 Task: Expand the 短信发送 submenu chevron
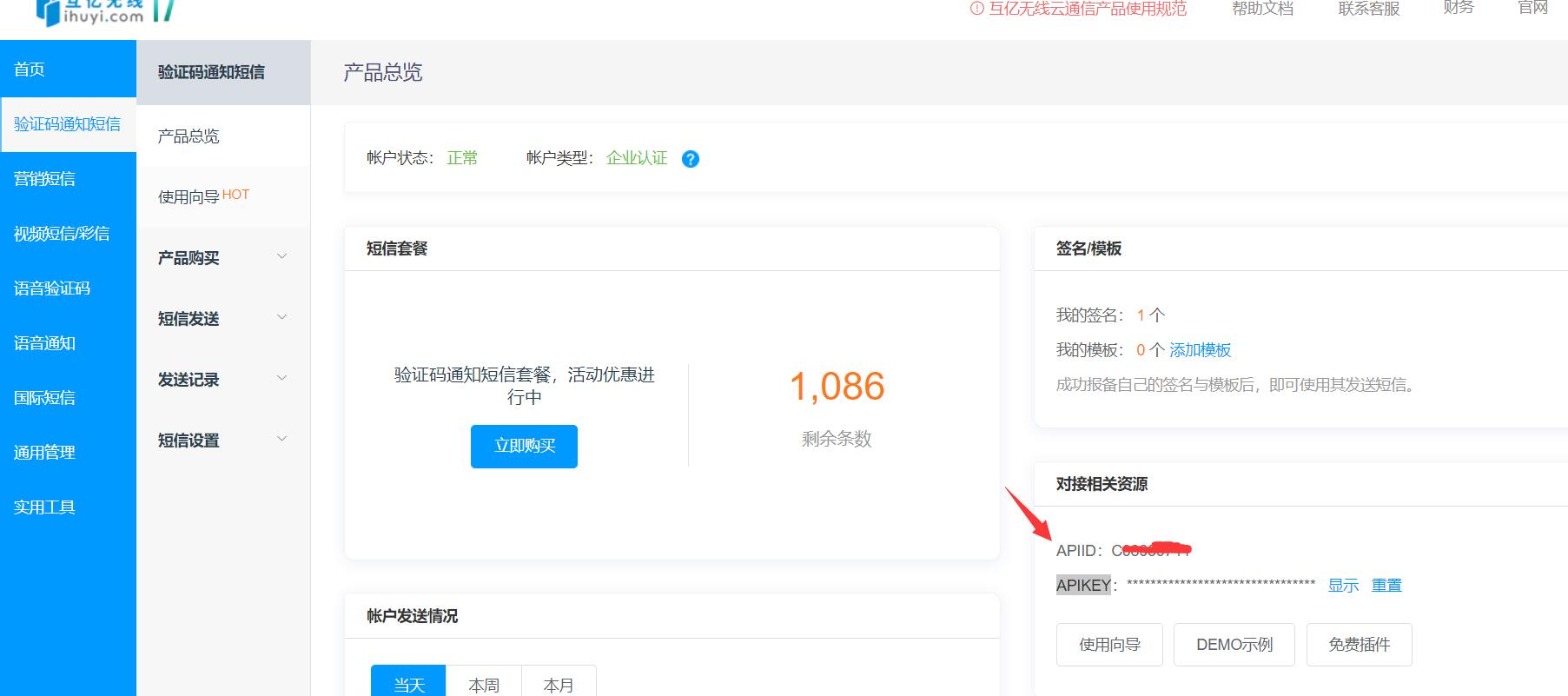point(281,317)
